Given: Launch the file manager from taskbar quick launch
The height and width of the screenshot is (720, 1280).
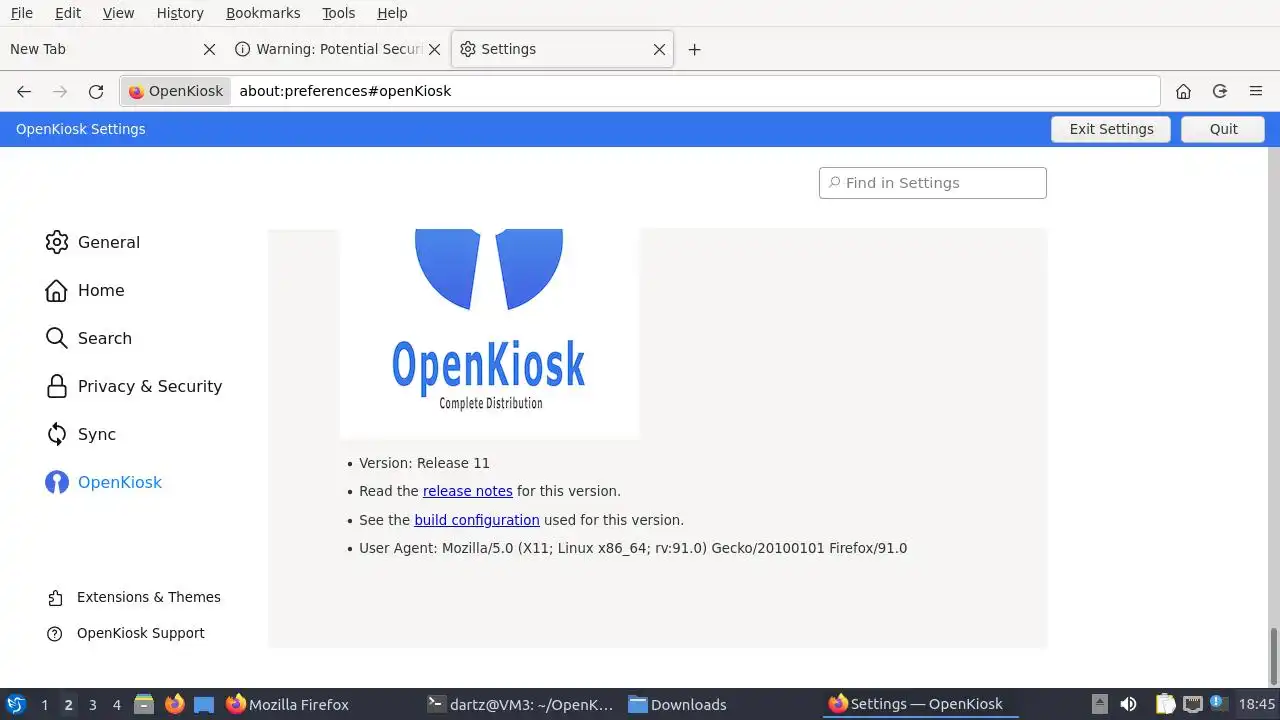Looking at the screenshot, I should (144, 704).
